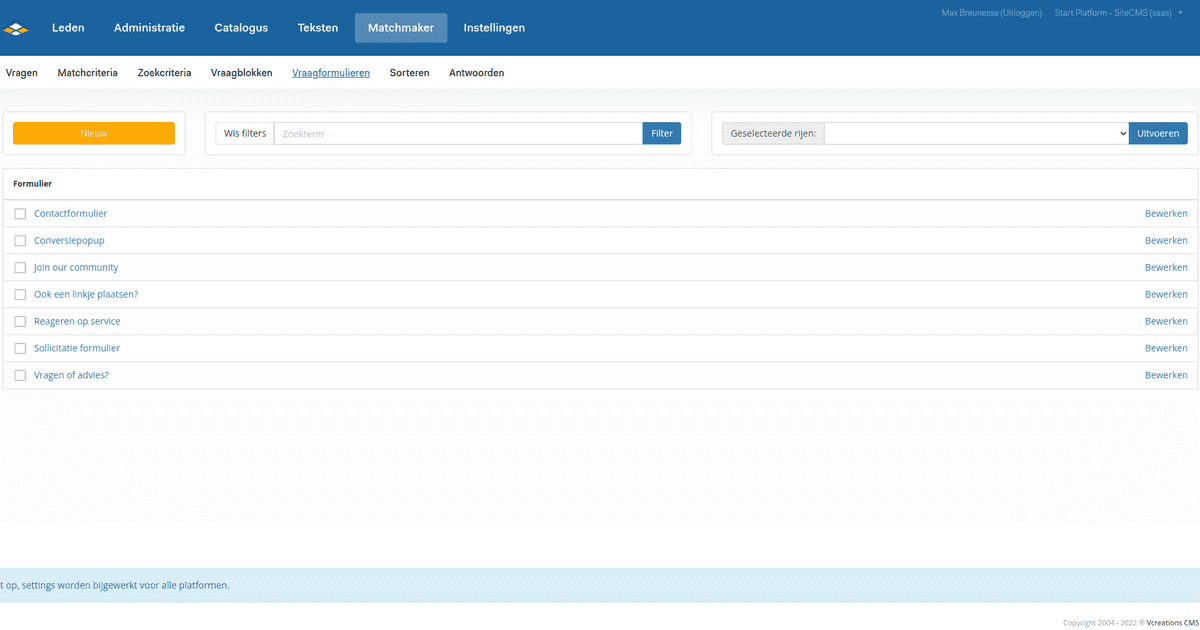The height and width of the screenshot is (630, 1200).
Task: Open the Matchmaker menu item
Action: 400,27
